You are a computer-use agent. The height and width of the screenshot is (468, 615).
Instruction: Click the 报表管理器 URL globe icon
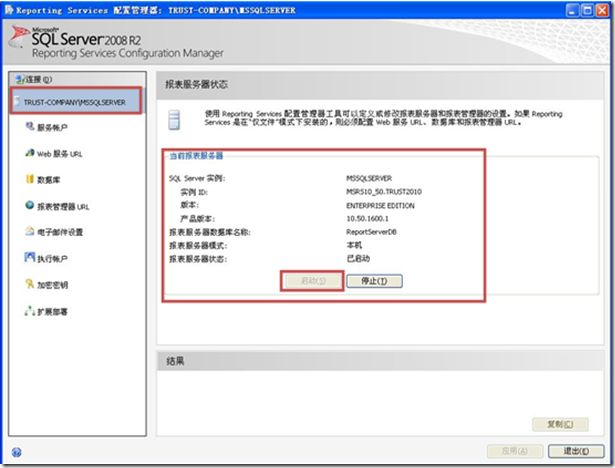click(x=30, y=205)
